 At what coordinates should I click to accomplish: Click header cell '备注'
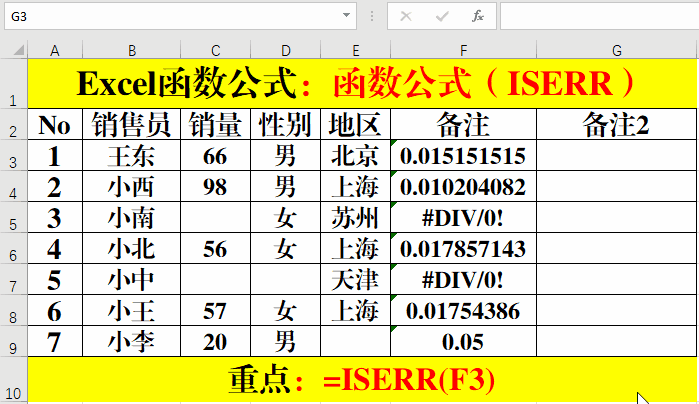click(x=463, y=124)
